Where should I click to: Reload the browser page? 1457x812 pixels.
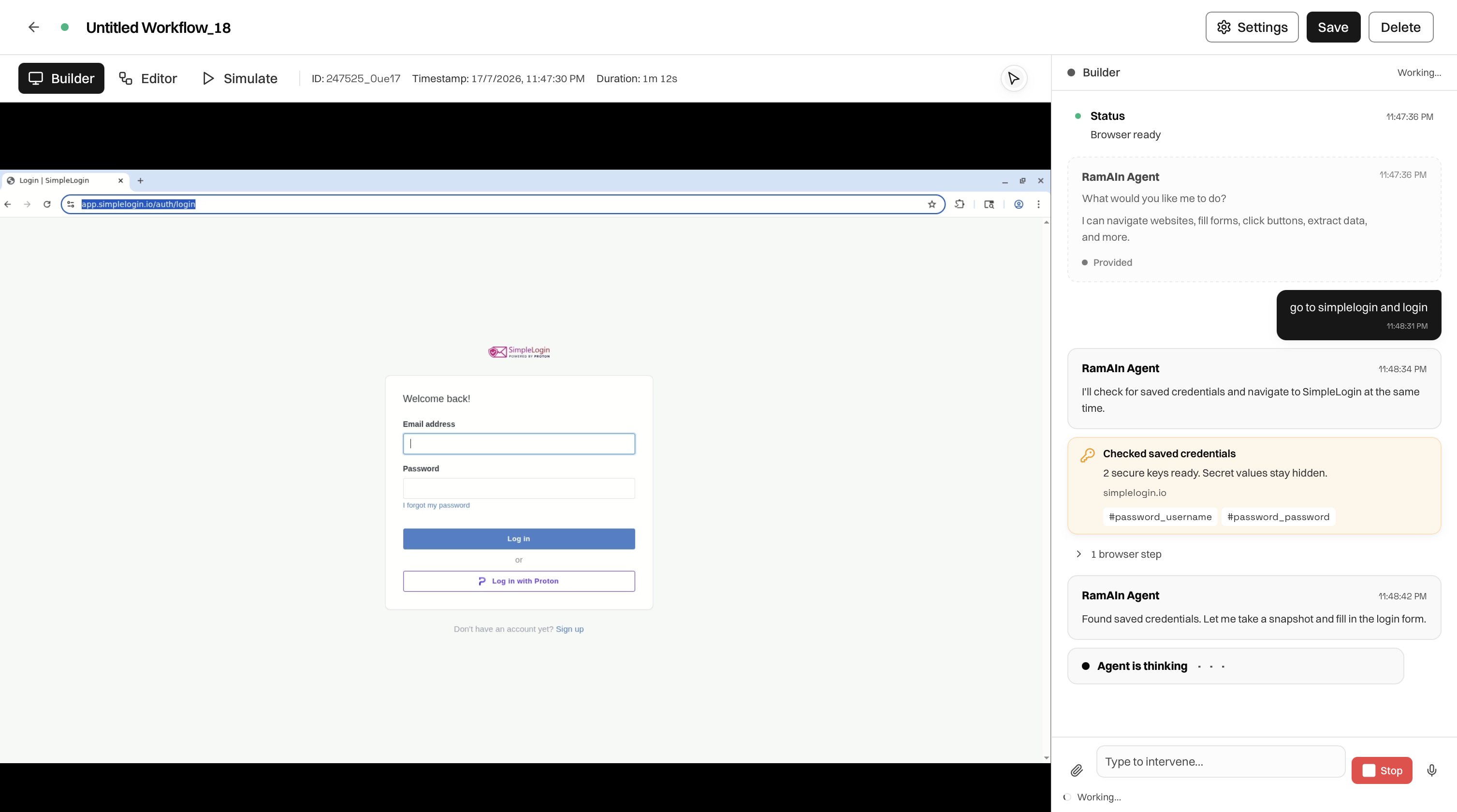click(x=47, y=204)
